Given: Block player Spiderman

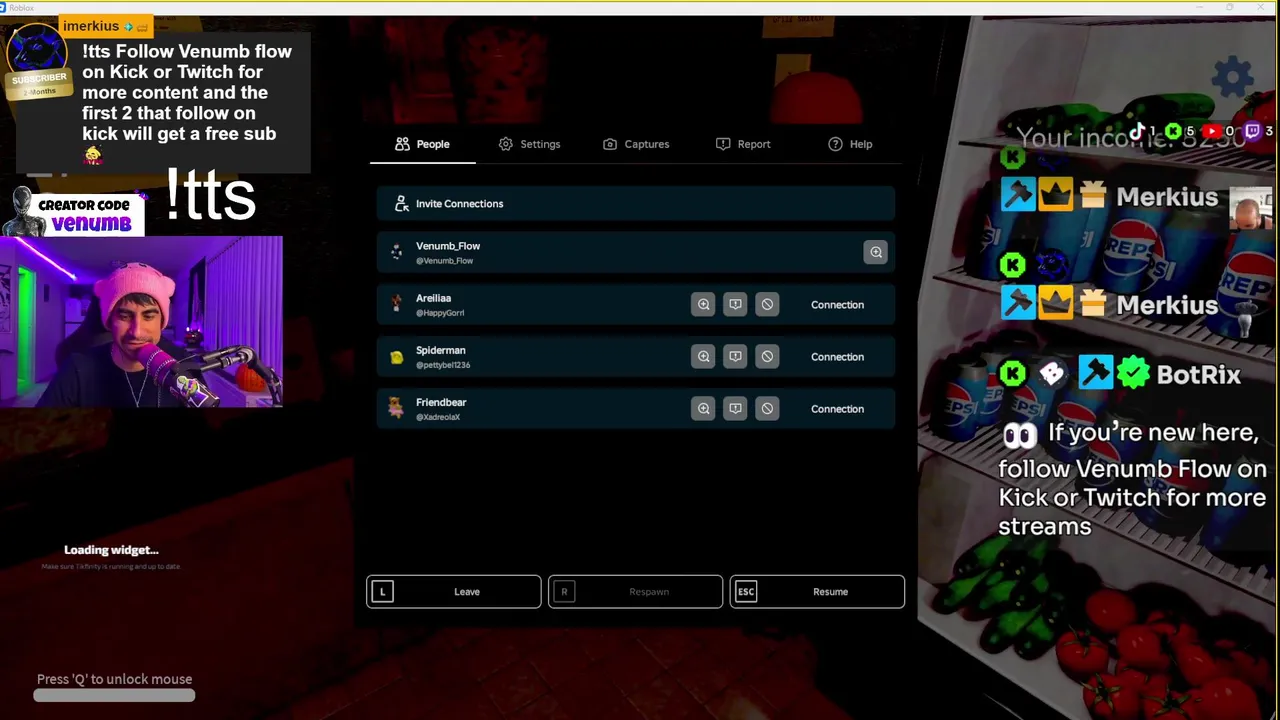Looking at the screenshot, I should pyautogui.click(x=767, y=356).
